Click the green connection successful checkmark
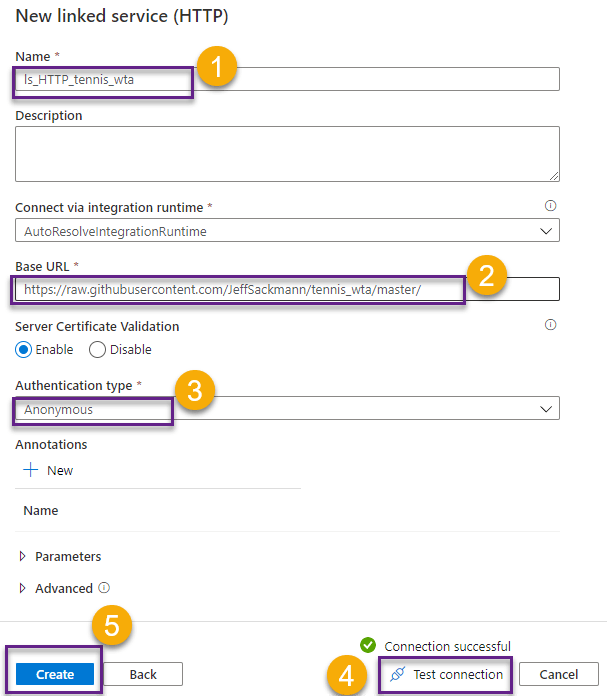 tap(368, 646)
